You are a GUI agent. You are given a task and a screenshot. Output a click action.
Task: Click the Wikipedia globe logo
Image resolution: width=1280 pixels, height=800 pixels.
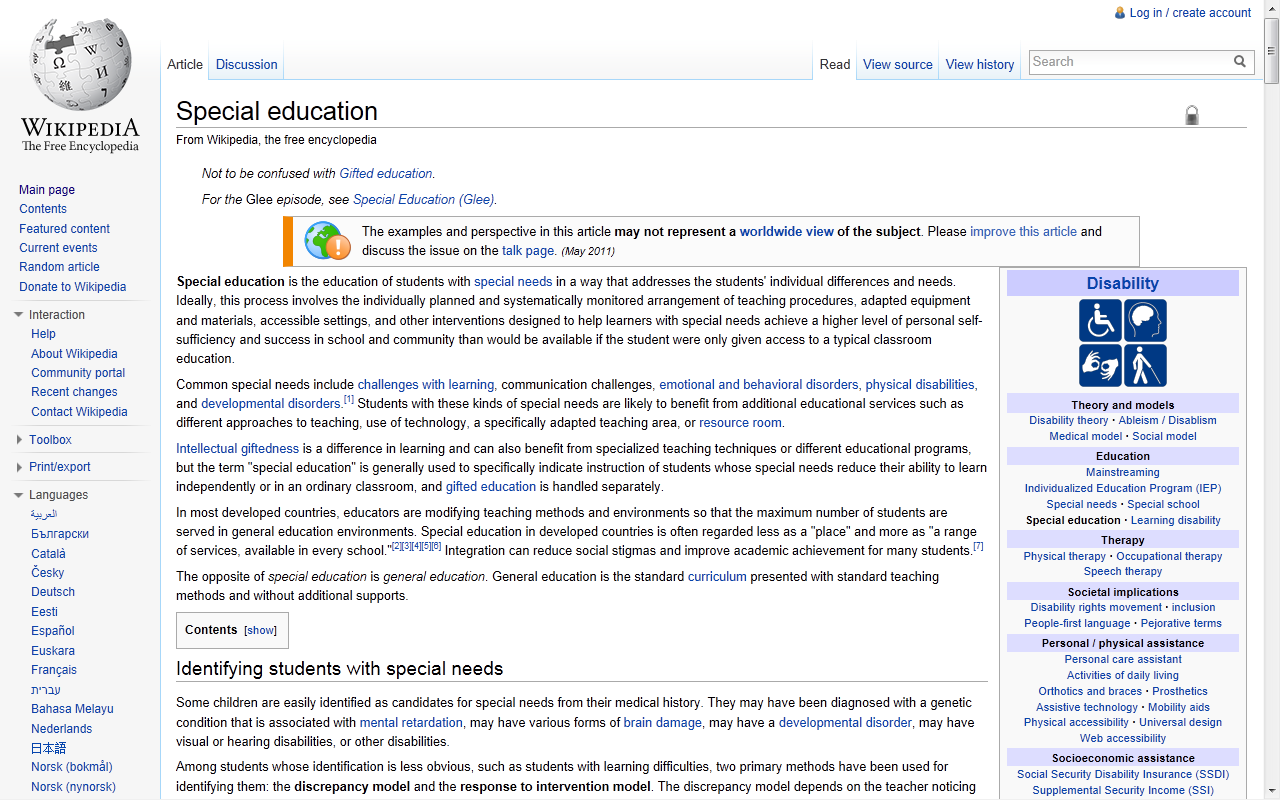coord(80,66)
